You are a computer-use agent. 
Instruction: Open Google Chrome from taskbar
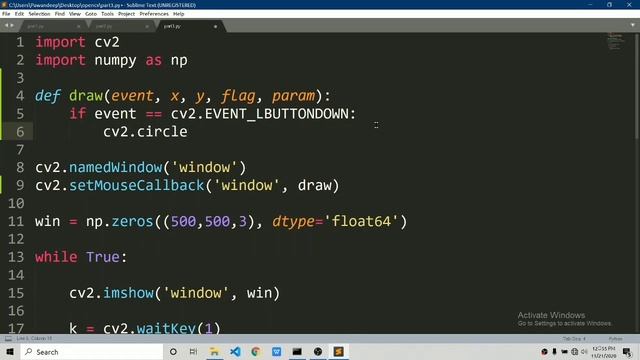pyautogui.click(x=256, y=352)
